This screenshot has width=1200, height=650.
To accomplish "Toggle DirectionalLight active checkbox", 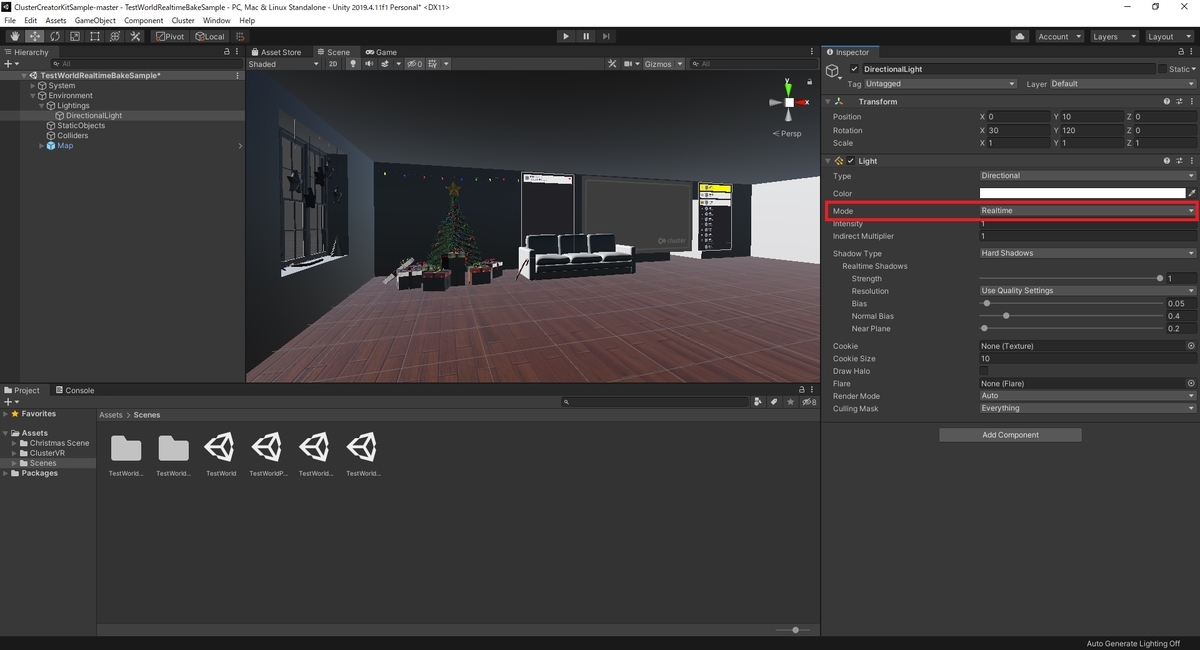I will point(854,69).
